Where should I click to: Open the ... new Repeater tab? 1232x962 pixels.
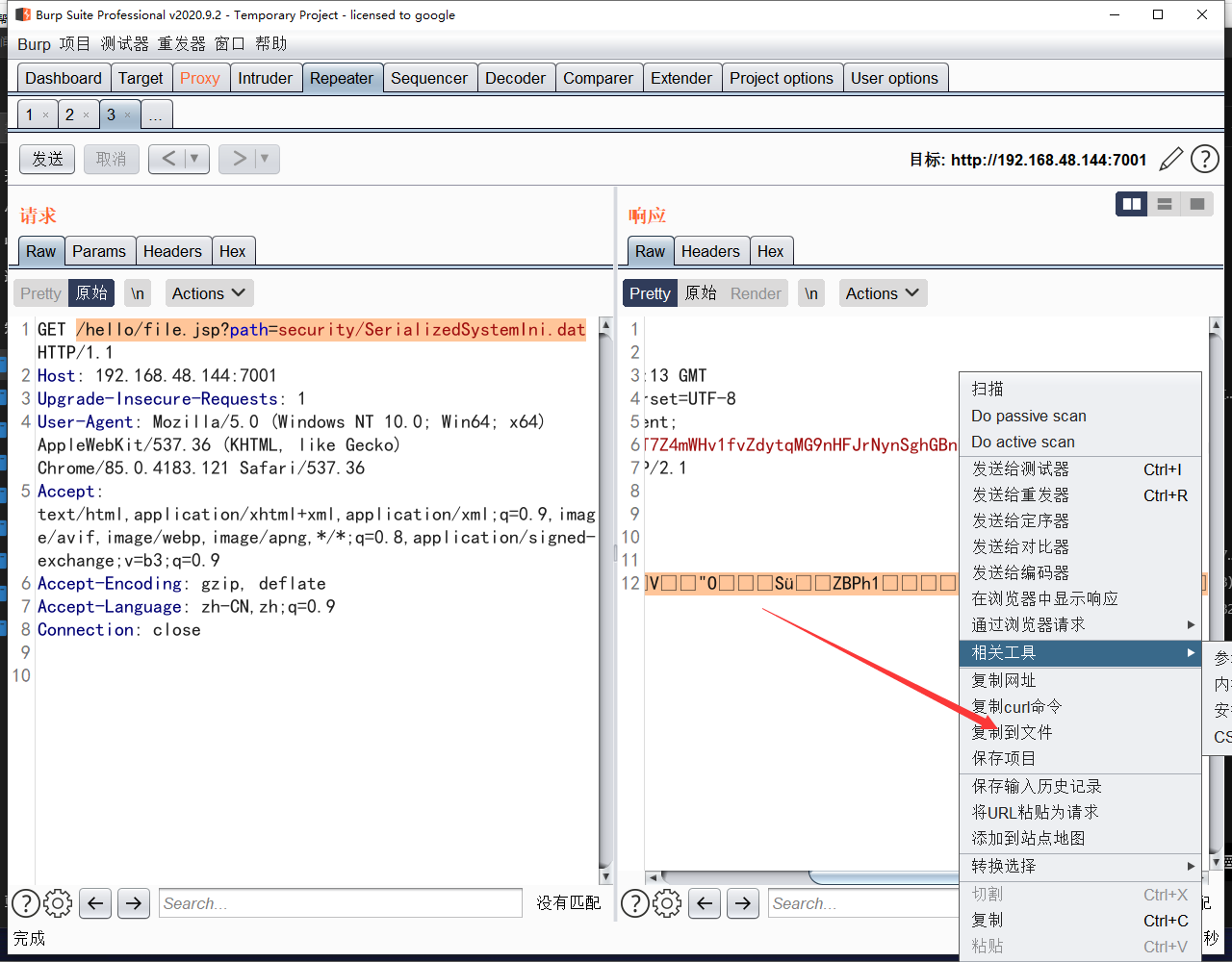pyautogui.click(x=155, y=114)
